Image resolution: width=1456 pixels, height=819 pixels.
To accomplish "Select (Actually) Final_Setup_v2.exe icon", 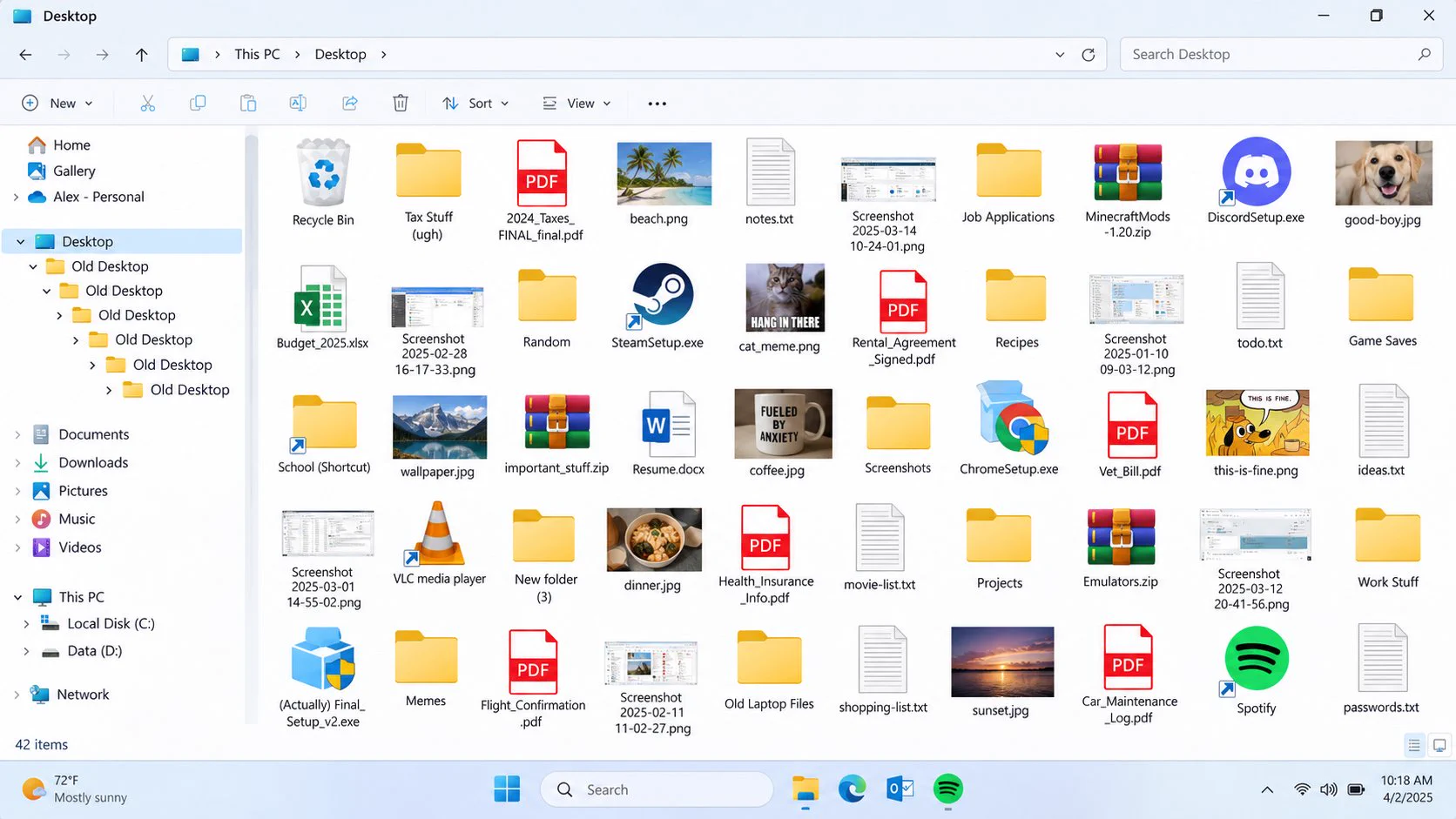I will pos(323,660).
